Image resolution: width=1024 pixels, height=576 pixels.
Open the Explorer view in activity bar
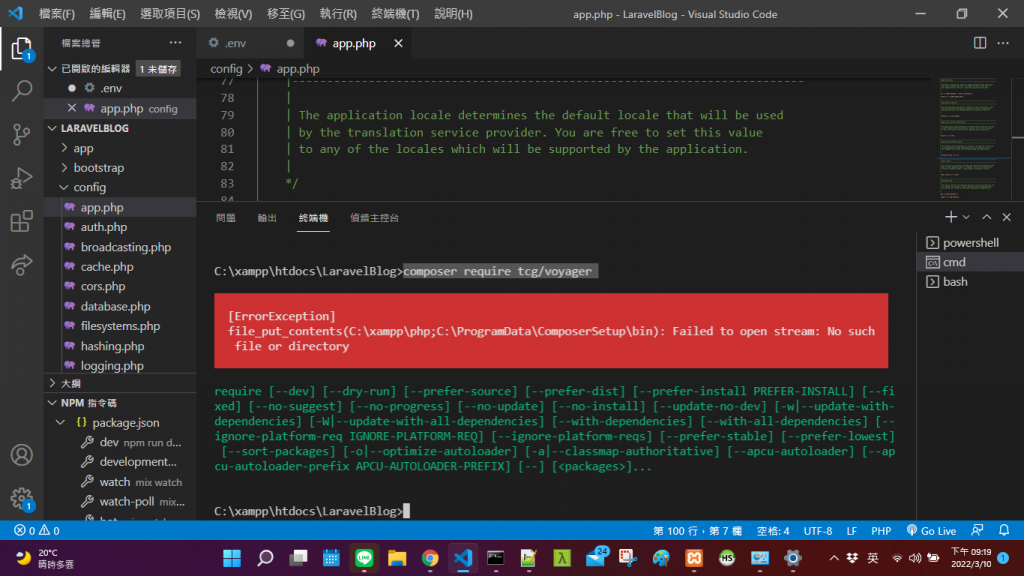[x=22, y=48]
